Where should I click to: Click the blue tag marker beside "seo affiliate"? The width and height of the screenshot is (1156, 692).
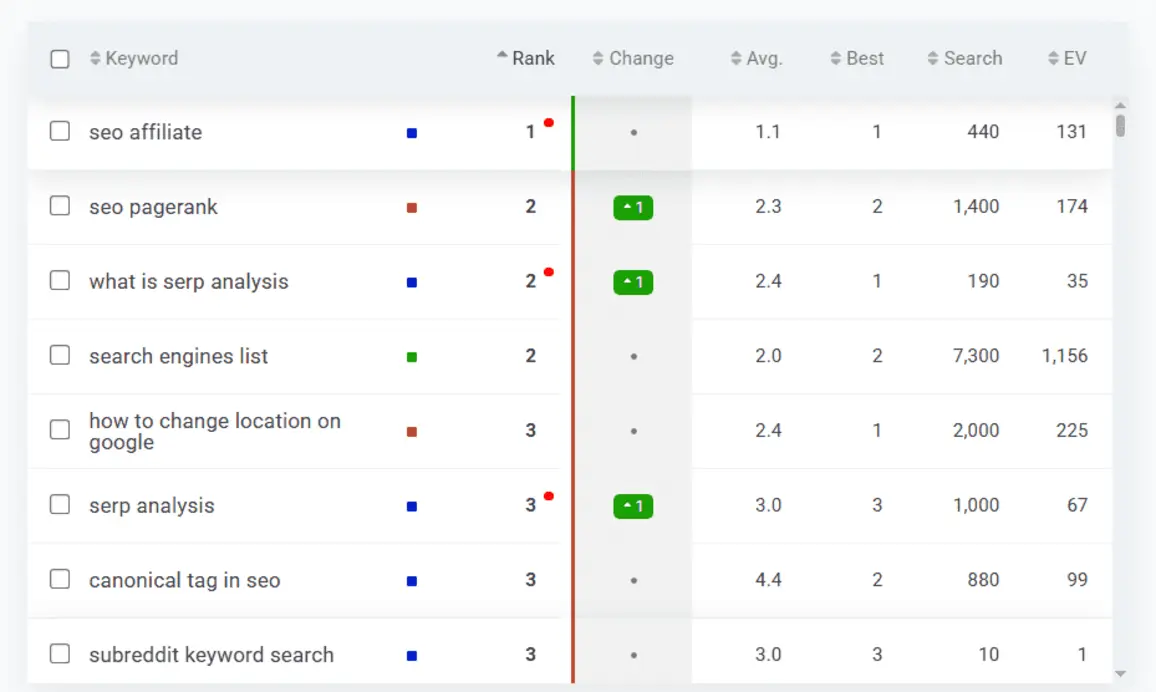coord(411,131)
